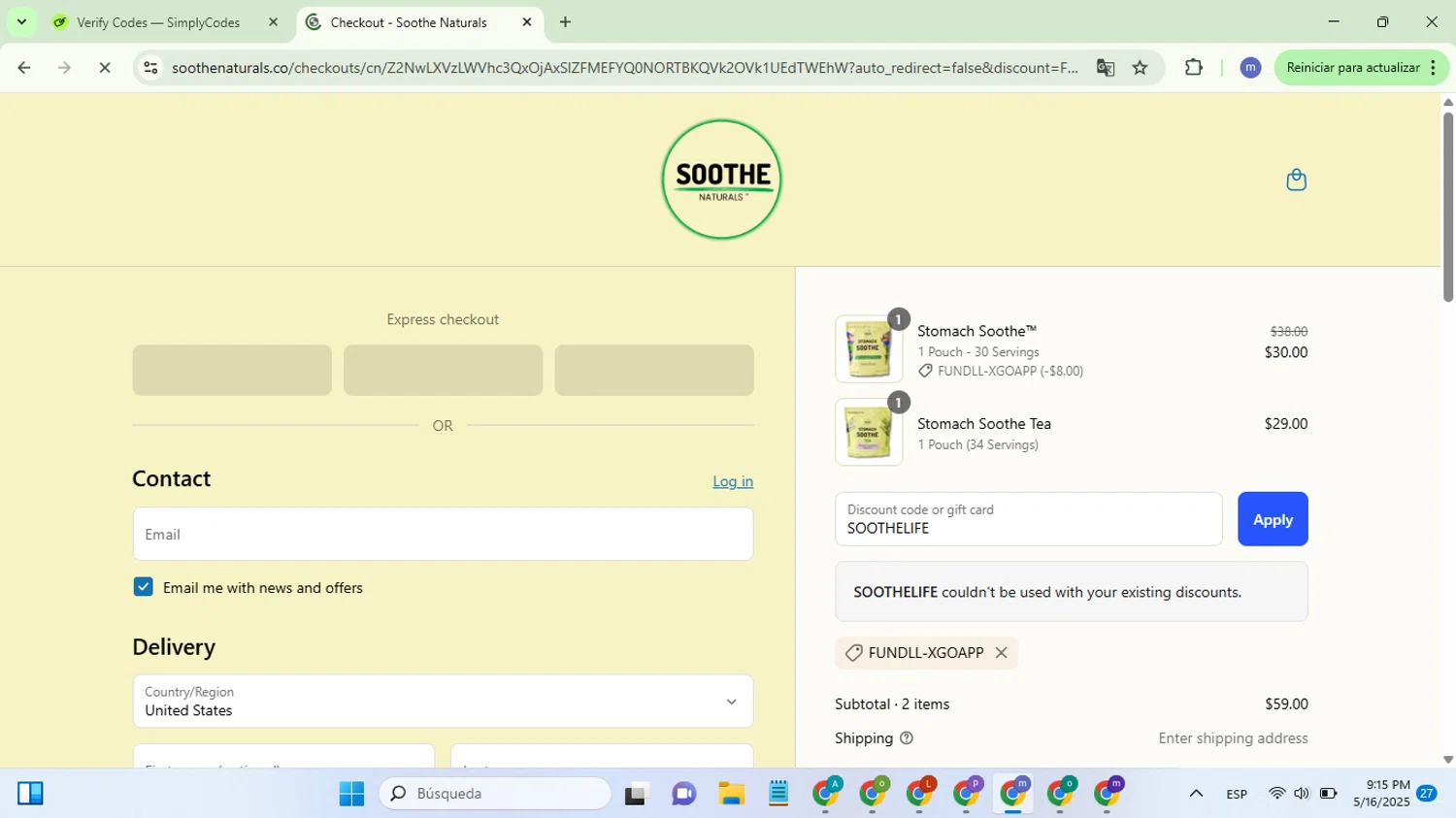Viewport: 1456px width, 818px height.
Task: Switch to Chrome profile A taskbar icon
Action: 826,794
